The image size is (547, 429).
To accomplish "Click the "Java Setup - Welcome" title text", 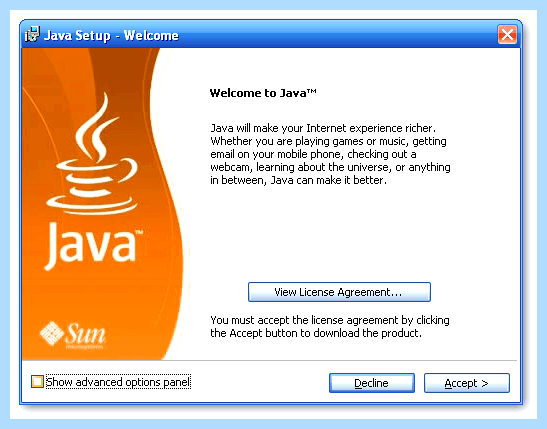I will [x=111, y=35].
